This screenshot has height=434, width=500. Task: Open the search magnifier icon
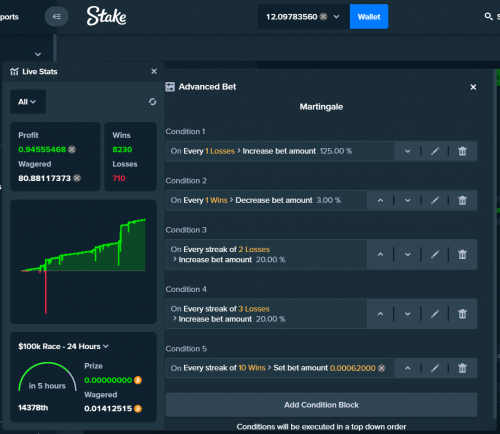(x=488, y=16)
